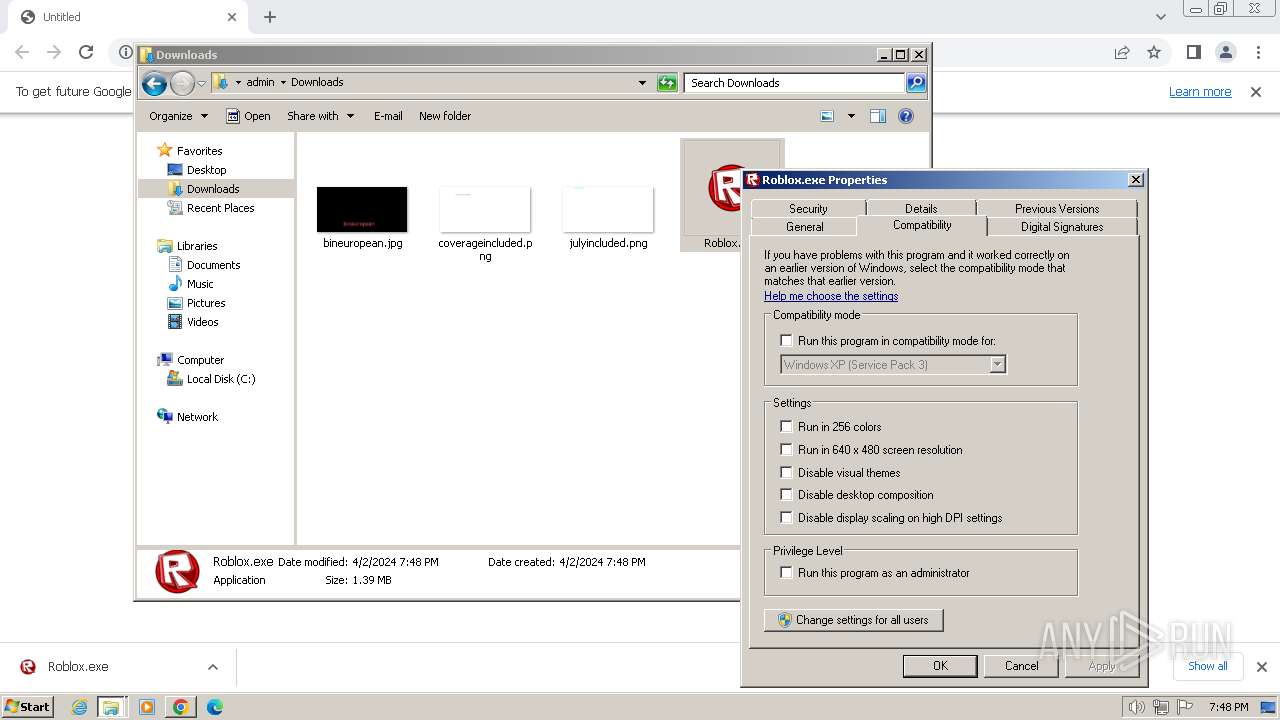
Task: Open Desktop in navigation pane
Action: pyautogui.click(x=206, y=170)
